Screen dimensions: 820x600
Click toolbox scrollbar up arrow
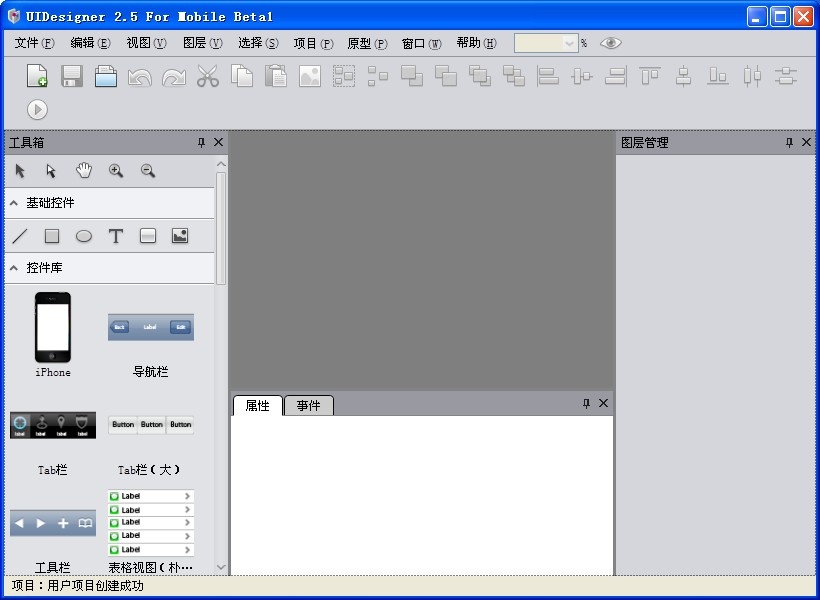221,164
